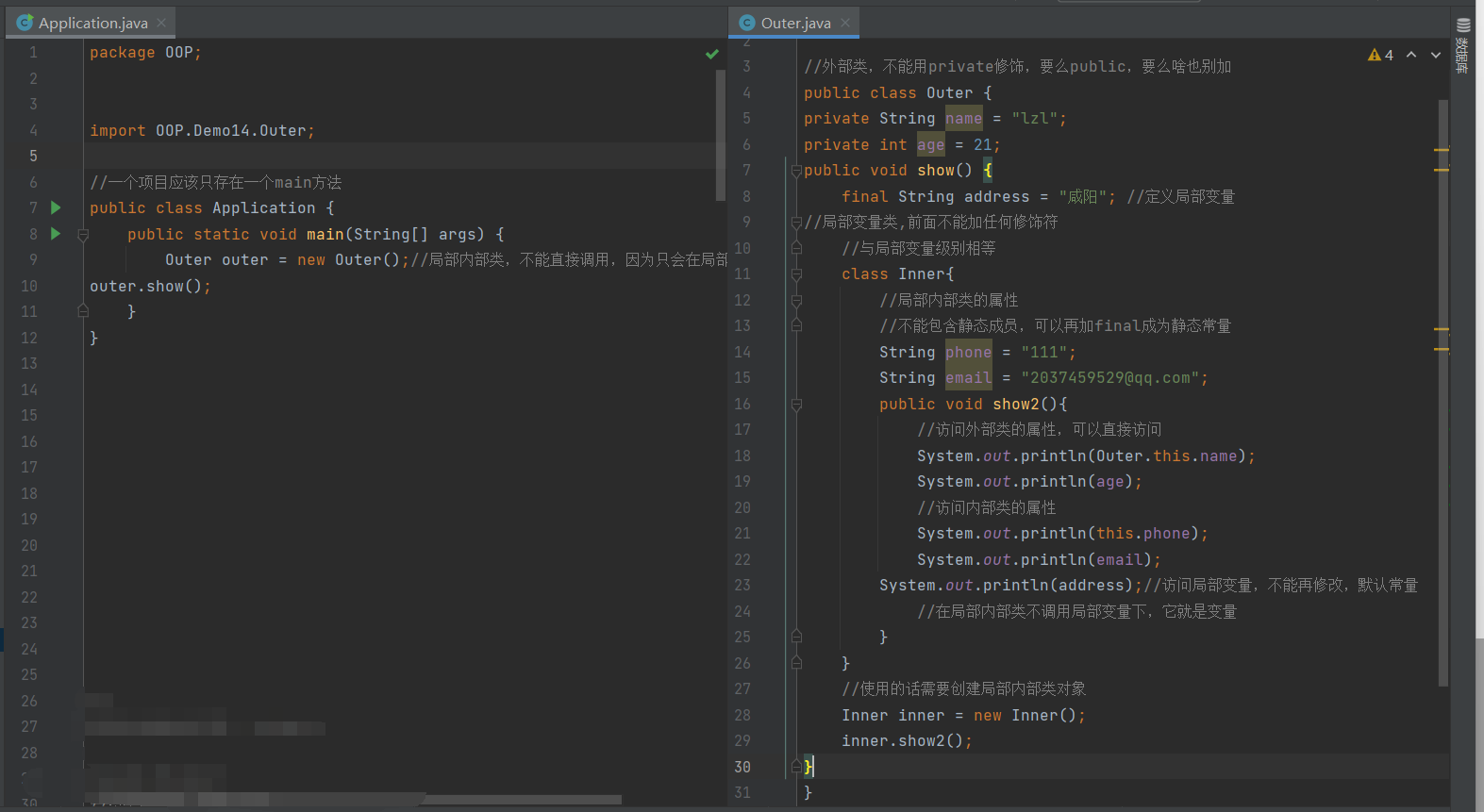Image resolution: width=1484 pixels, height=812 pixels.
Task: Open the warnings indicator showing 4 problems
Action: 1380,55
